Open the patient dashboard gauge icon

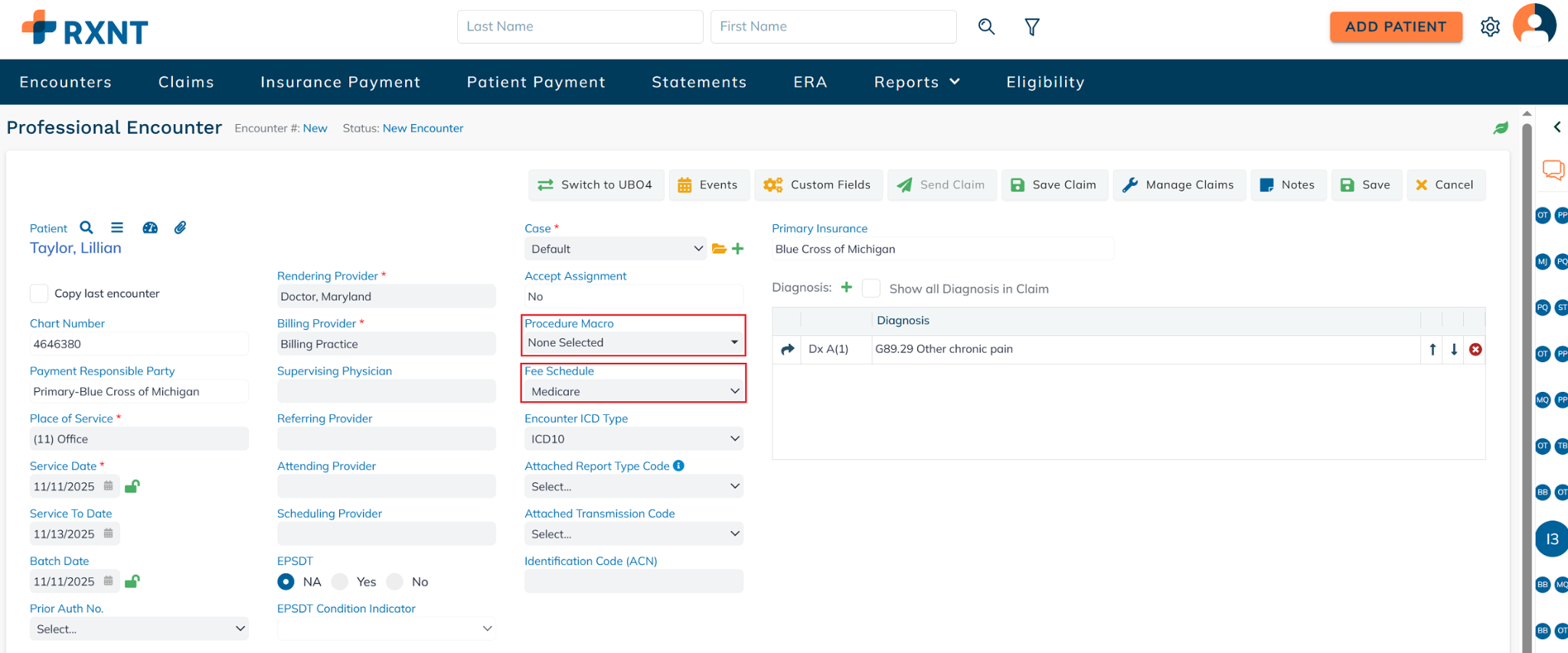pyautogui.click(x=150, y=227)
